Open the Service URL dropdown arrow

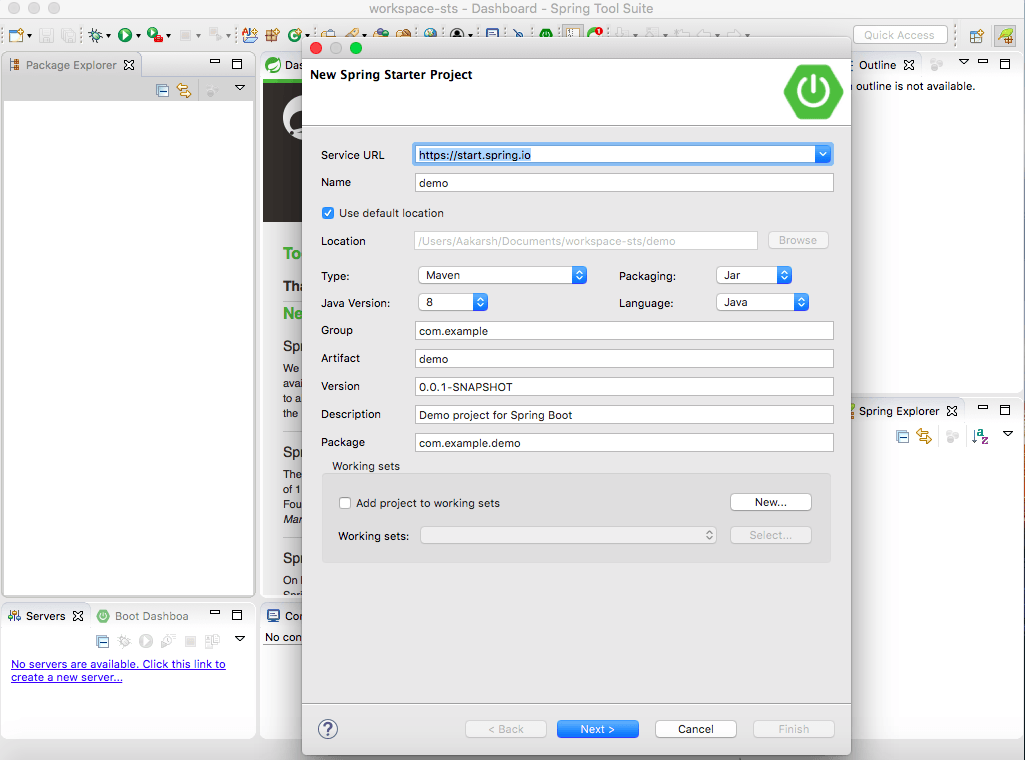[x=823, y=155]
